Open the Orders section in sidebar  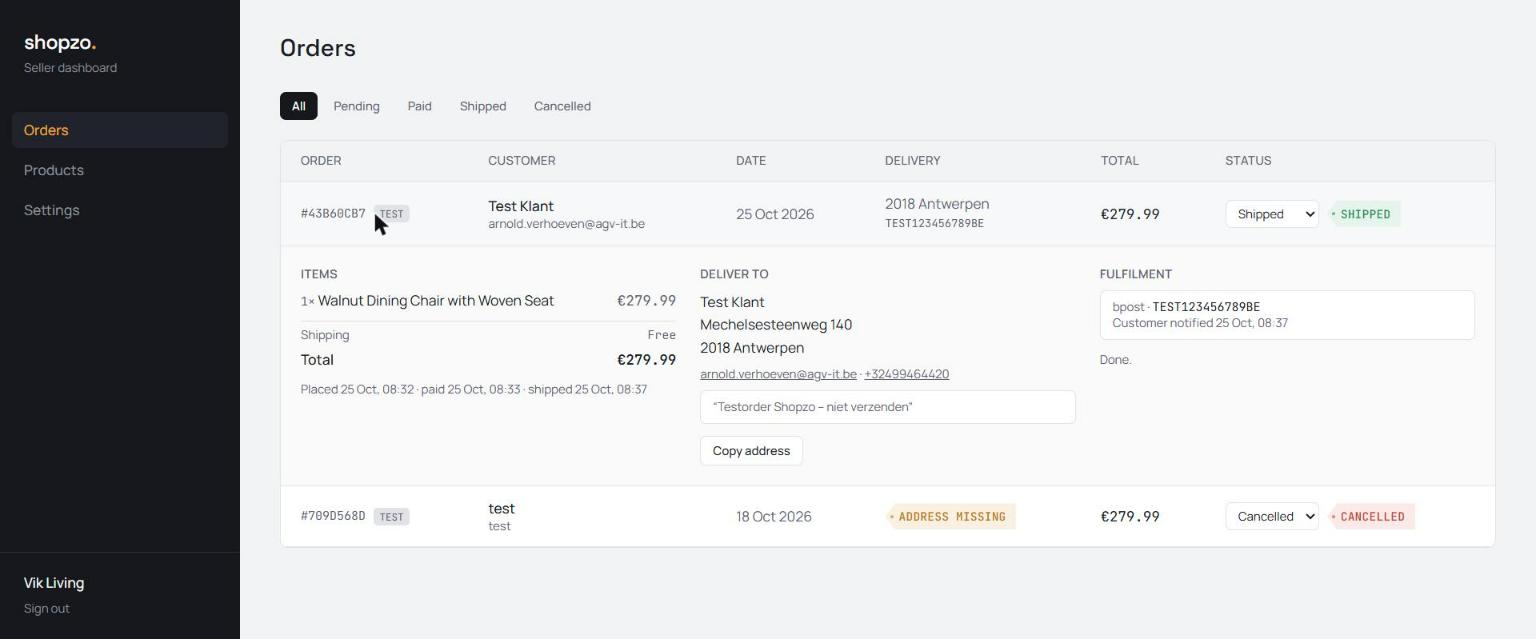point(120,130)
